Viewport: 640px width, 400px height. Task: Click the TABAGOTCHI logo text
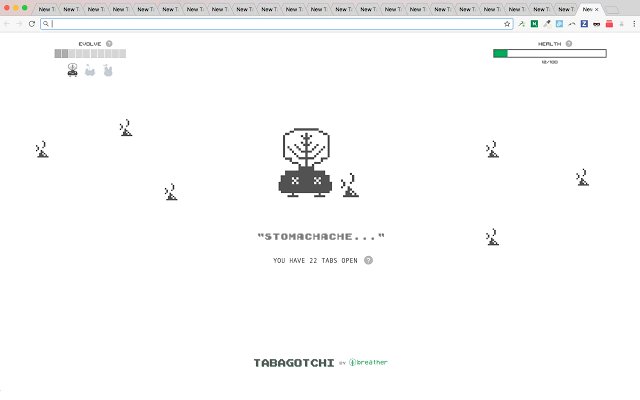[x=294, y=363]
